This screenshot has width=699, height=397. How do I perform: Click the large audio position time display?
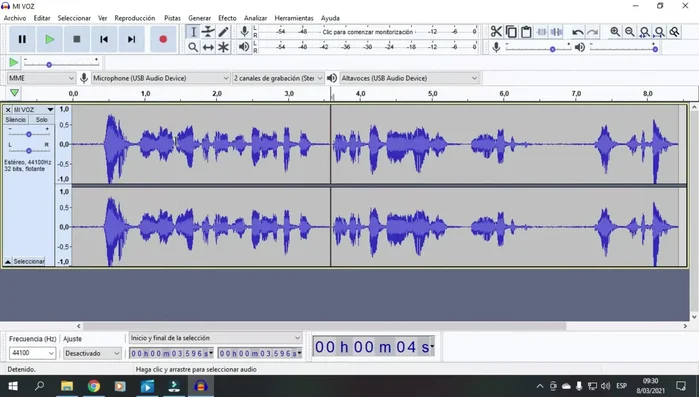pos(374,347)
